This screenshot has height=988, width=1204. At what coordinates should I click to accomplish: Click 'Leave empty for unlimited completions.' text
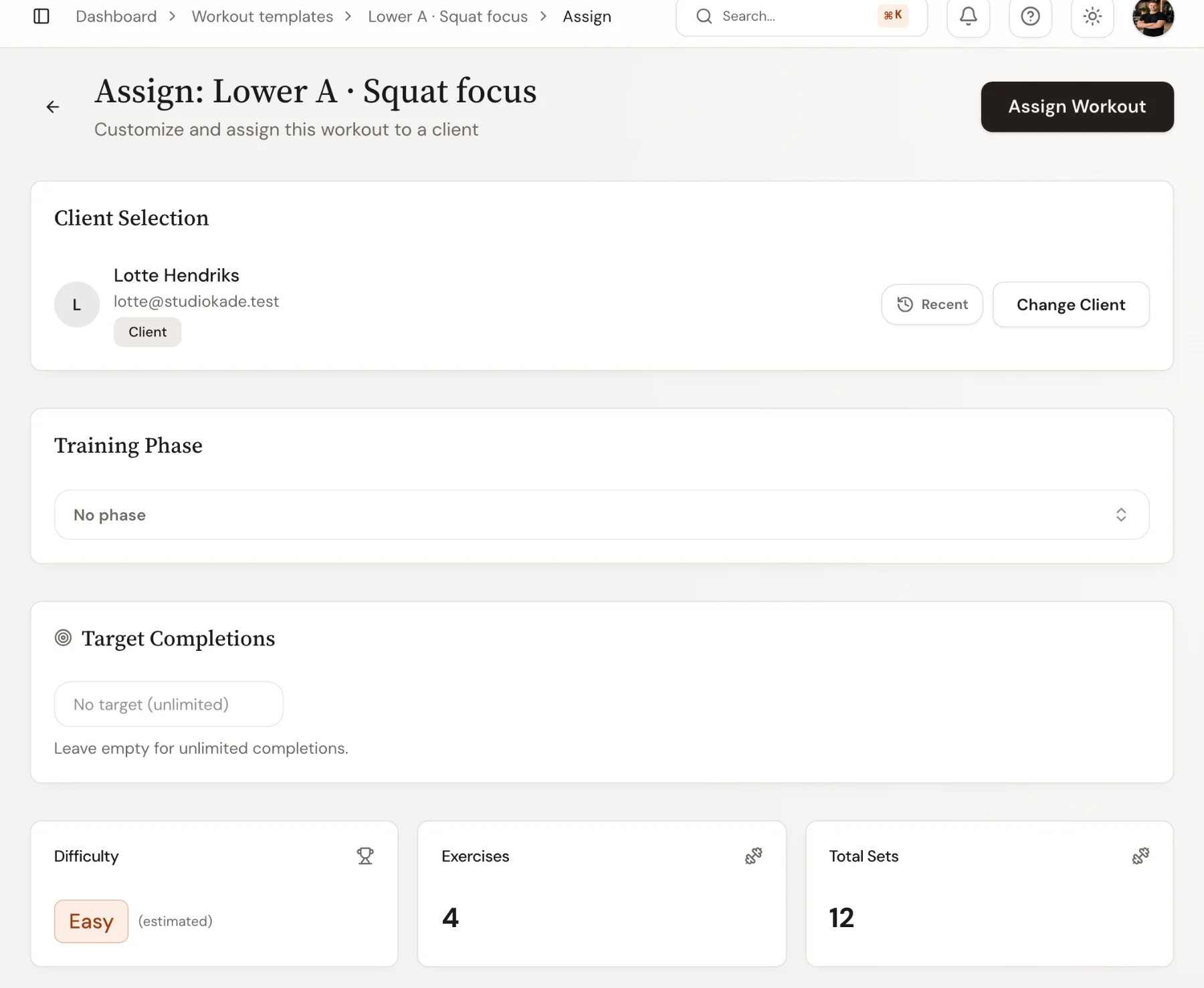(201, 749)
